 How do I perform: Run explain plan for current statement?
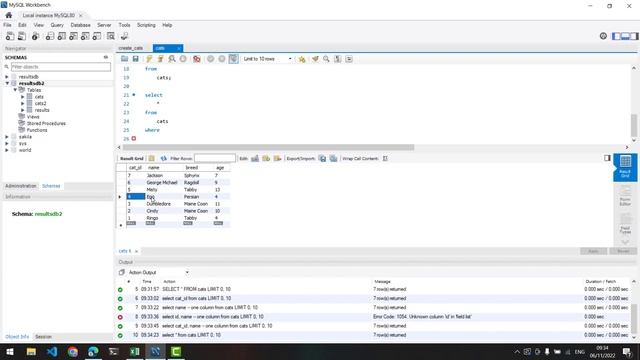coord(172,59)
